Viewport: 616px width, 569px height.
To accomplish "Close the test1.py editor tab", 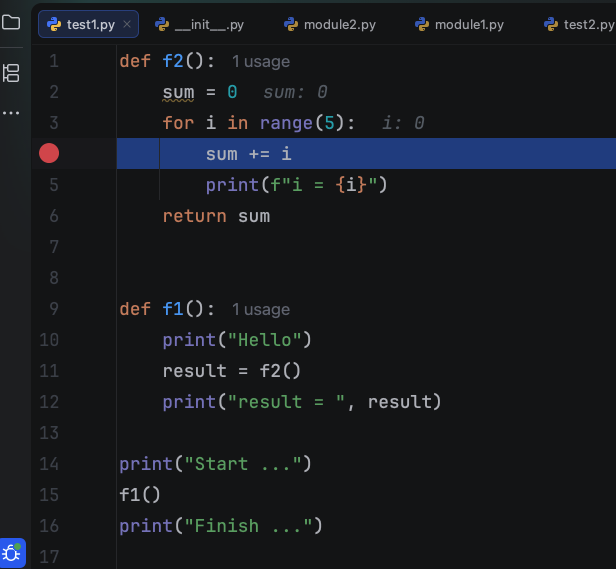I will point(127,24).
